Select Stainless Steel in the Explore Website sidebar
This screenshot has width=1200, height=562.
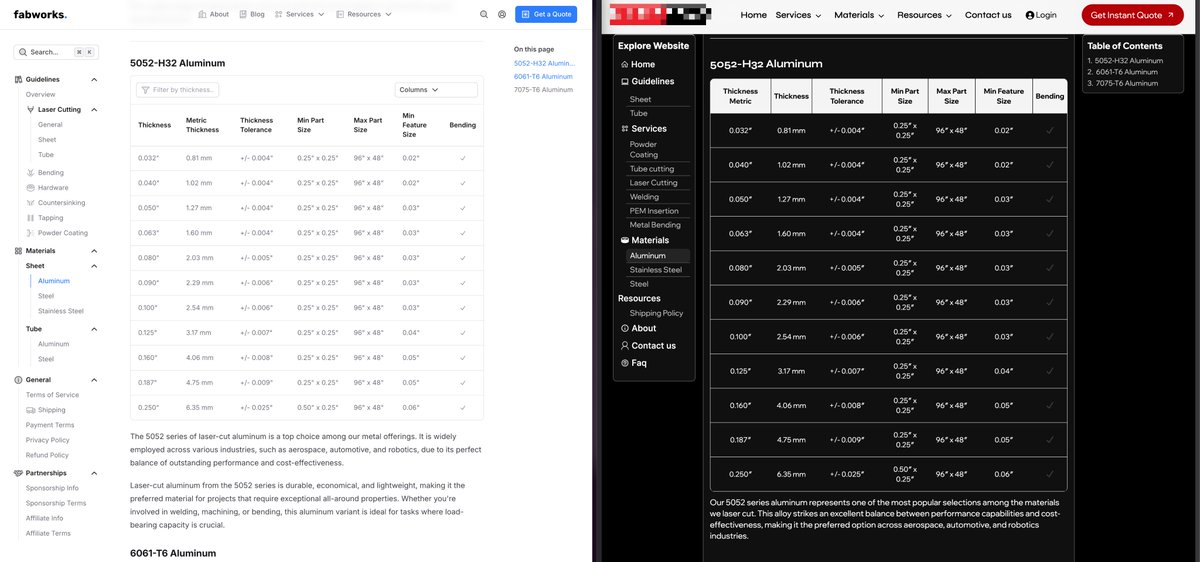click(x=656, y=269)
